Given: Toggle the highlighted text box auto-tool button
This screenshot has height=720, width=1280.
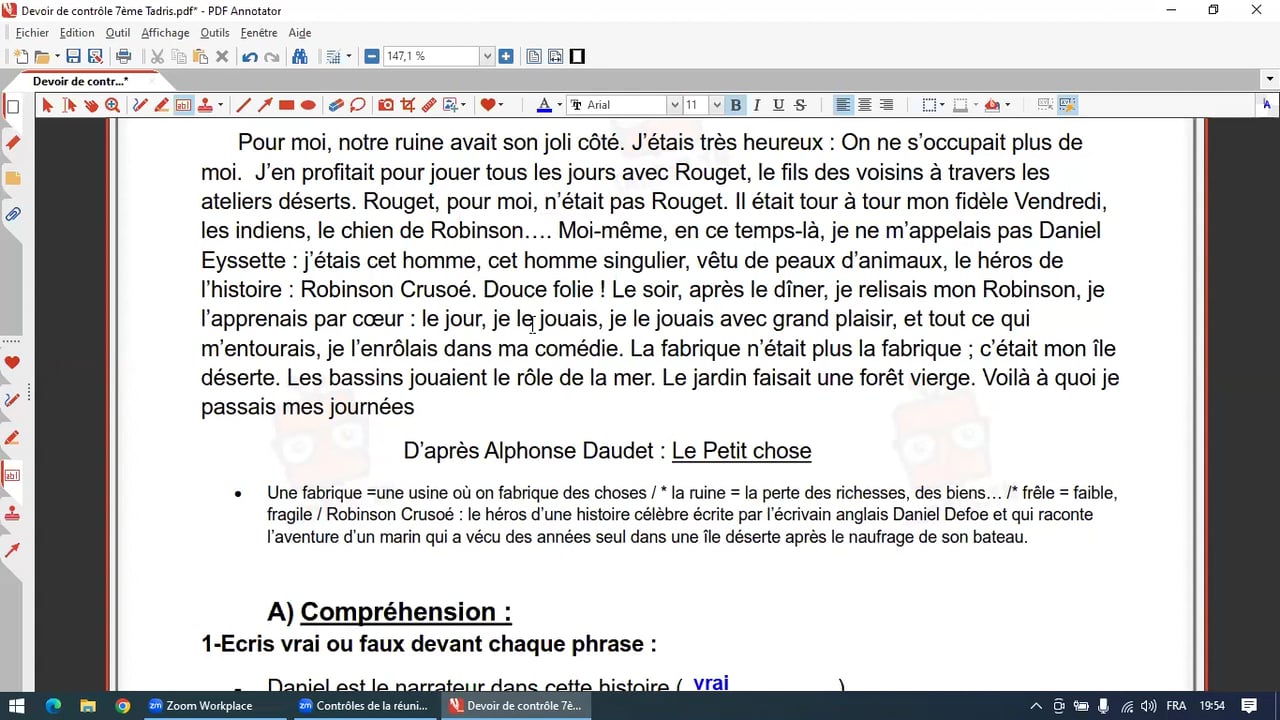Looking at the screenshot, I should (x=1067, y=105).
